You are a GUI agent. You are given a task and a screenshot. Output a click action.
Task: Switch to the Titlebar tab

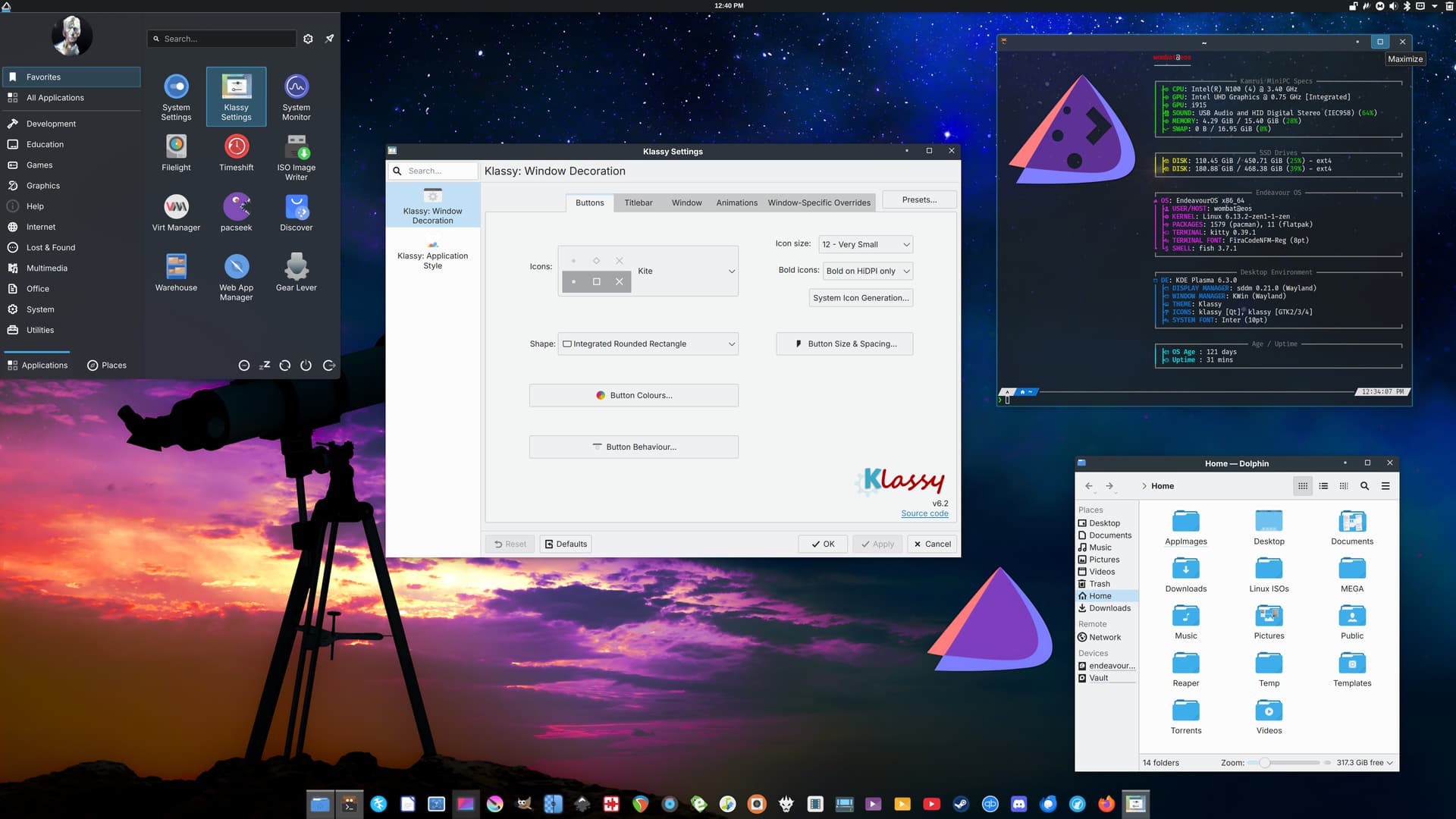click(638, 202)
